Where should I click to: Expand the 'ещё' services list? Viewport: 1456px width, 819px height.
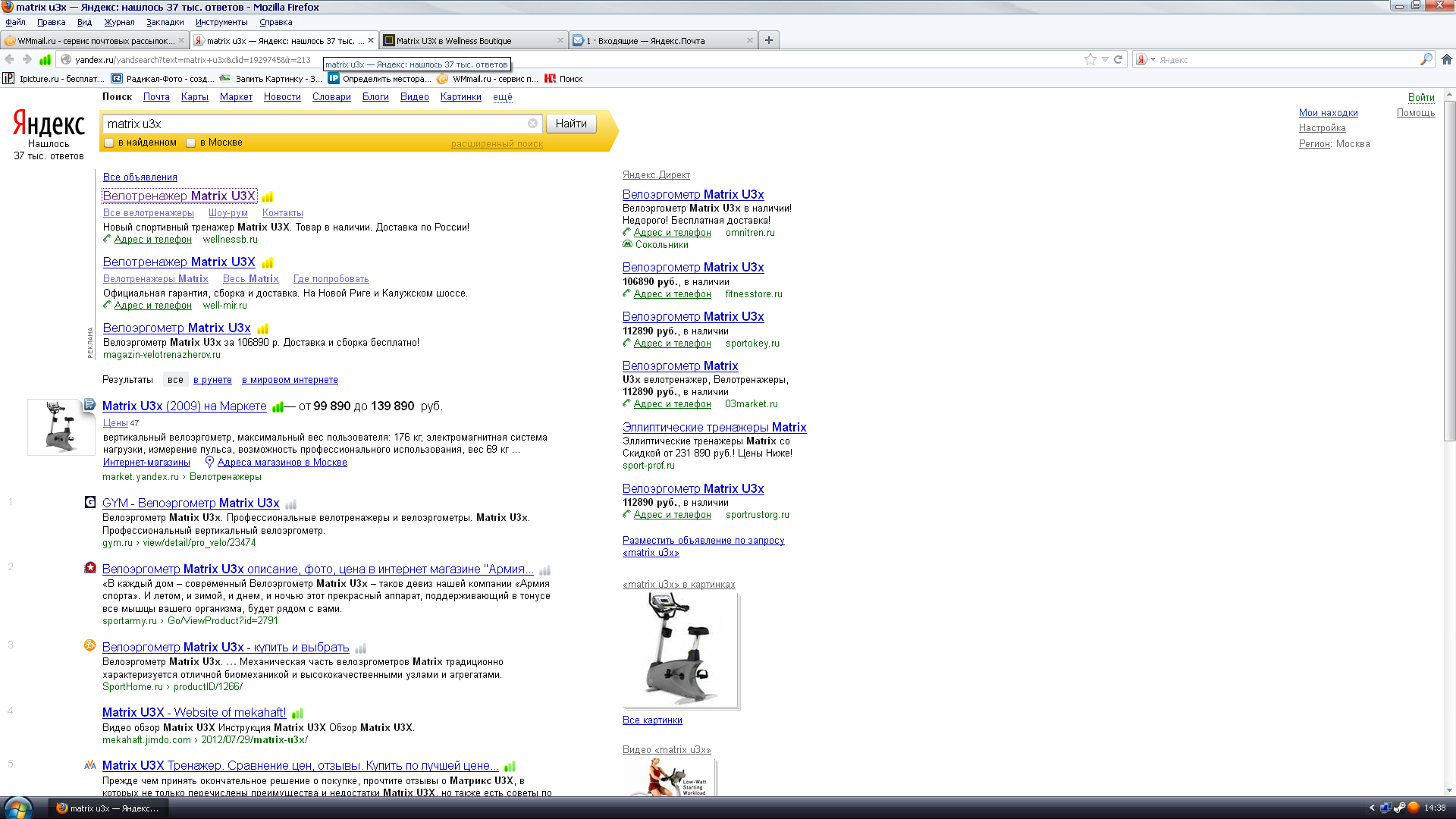point(502,97)
